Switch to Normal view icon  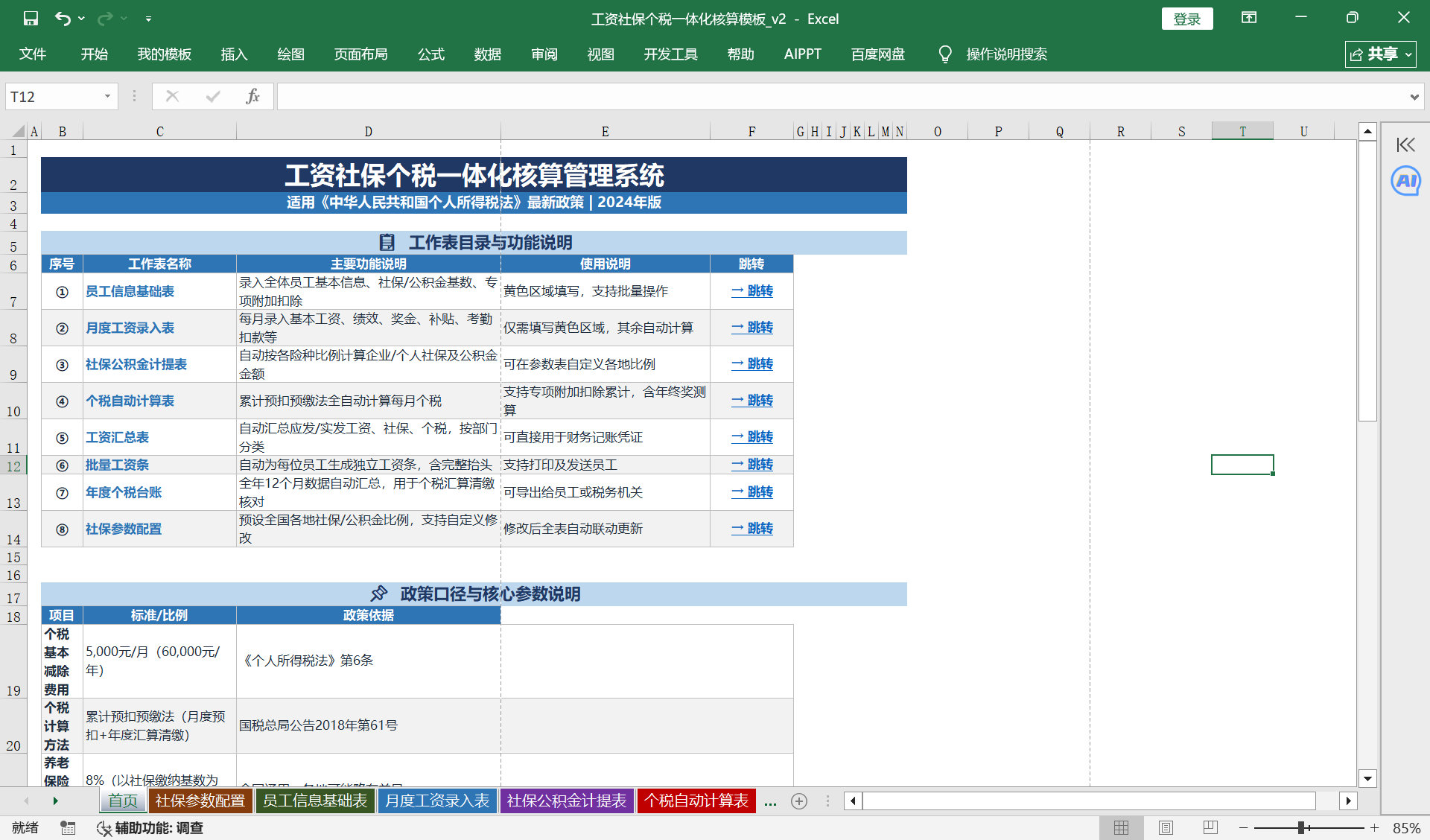(x=1121, y=827)
